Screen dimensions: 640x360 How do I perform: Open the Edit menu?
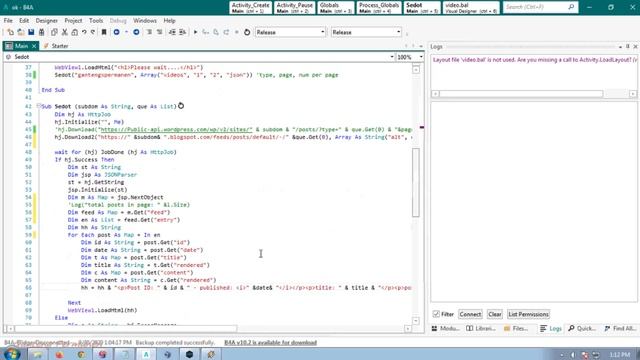24,20
